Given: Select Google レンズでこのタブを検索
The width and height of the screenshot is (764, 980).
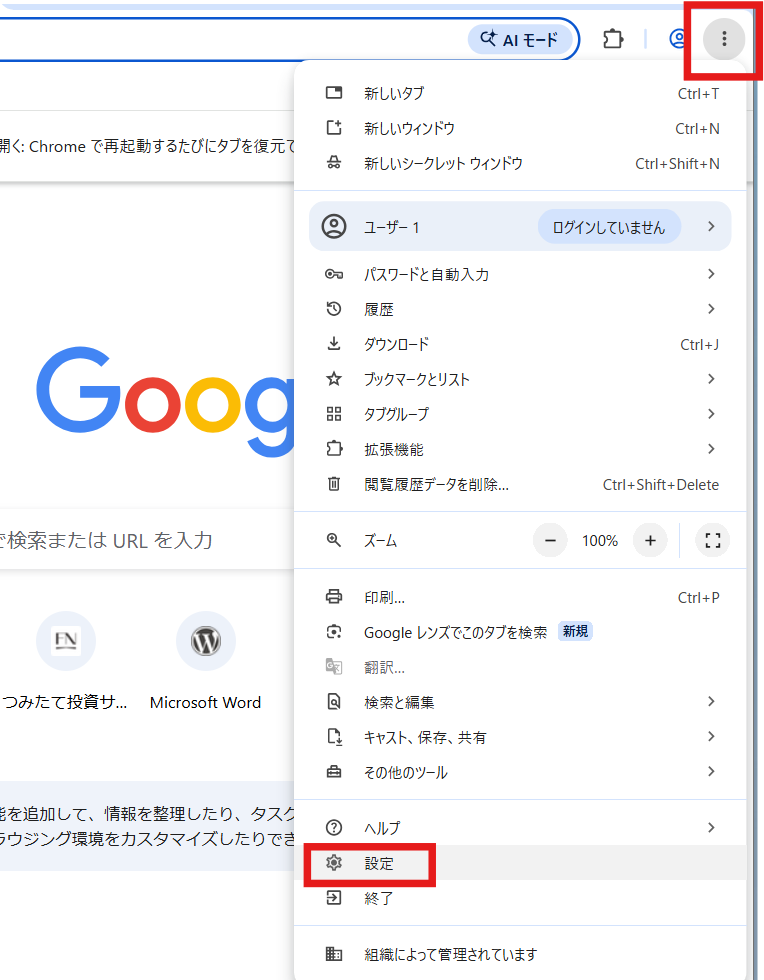Looking at the screenshot, I should coord(520,632).
